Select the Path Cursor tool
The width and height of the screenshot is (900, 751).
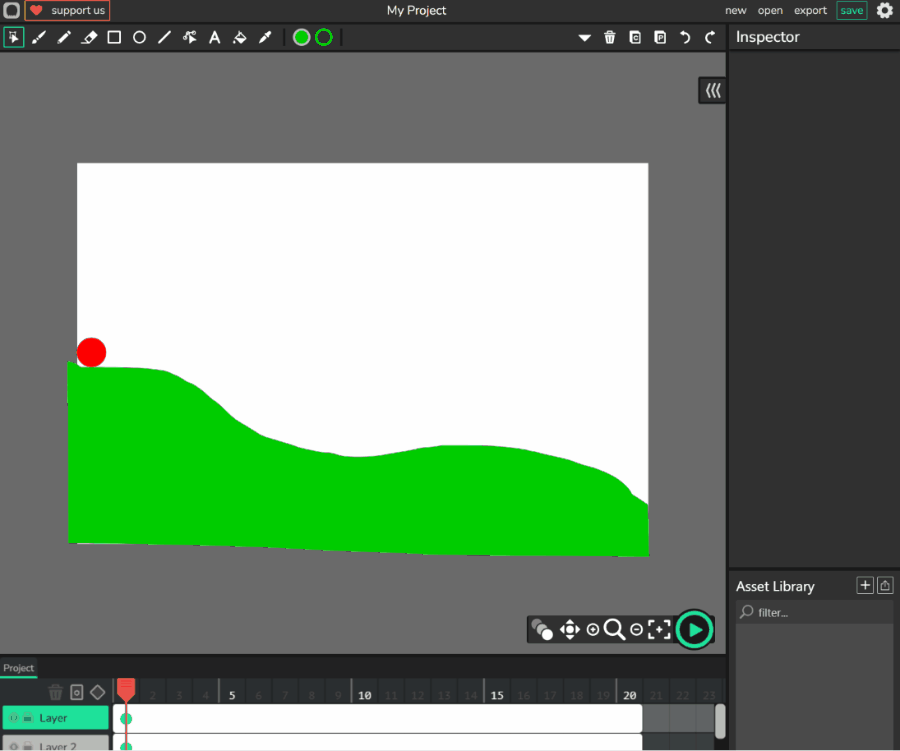tap(189, 37)
